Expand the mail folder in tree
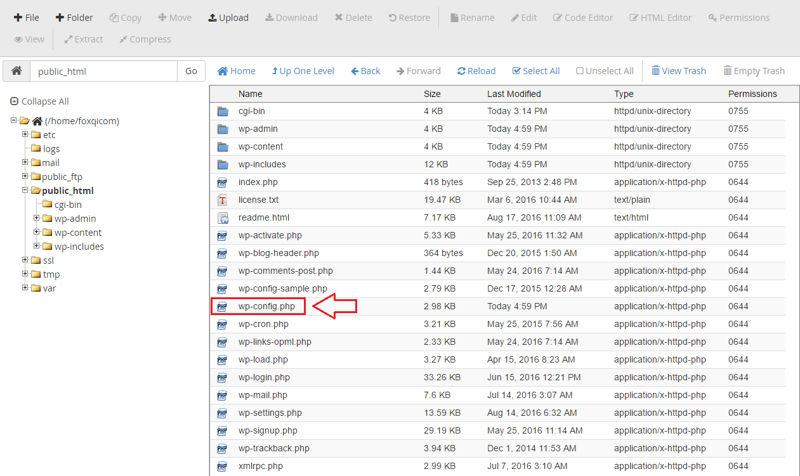This screenshot has width=800, height=476. (25, 162)
